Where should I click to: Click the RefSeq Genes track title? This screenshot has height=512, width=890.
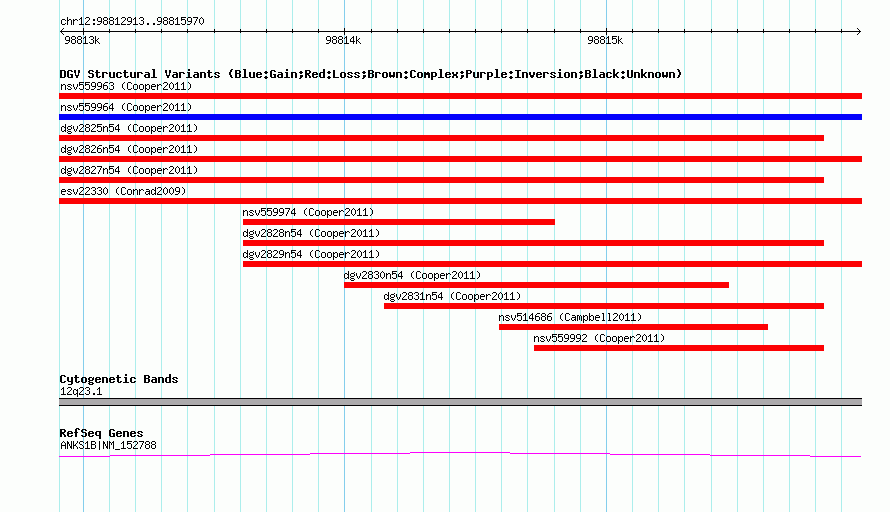101,433
